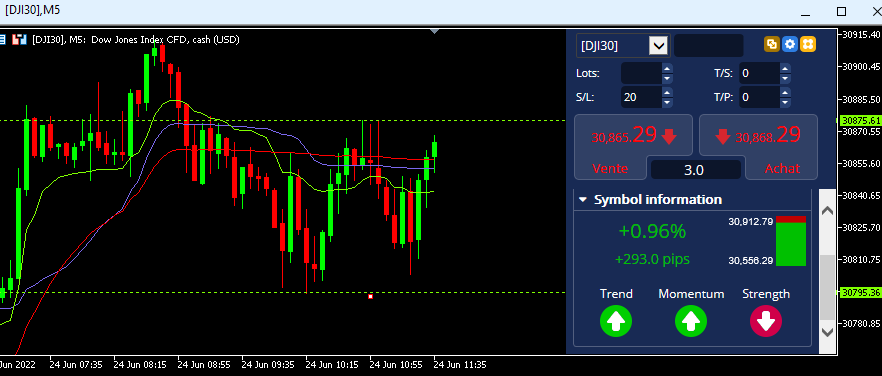882x376 pixels.
Task: Click the +0.96% daily change value
Action: tap(652, 231)
